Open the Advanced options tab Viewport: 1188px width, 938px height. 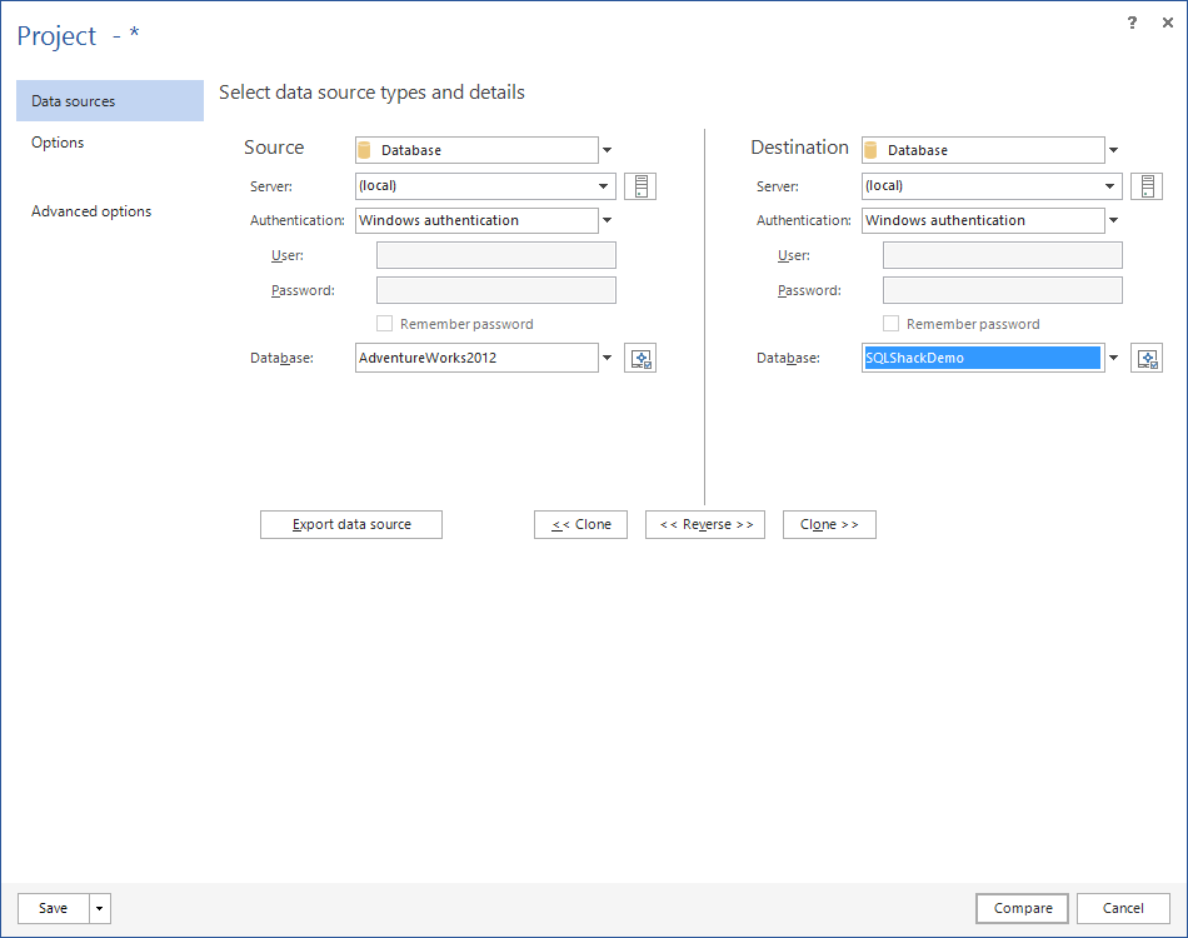point(91,211)
